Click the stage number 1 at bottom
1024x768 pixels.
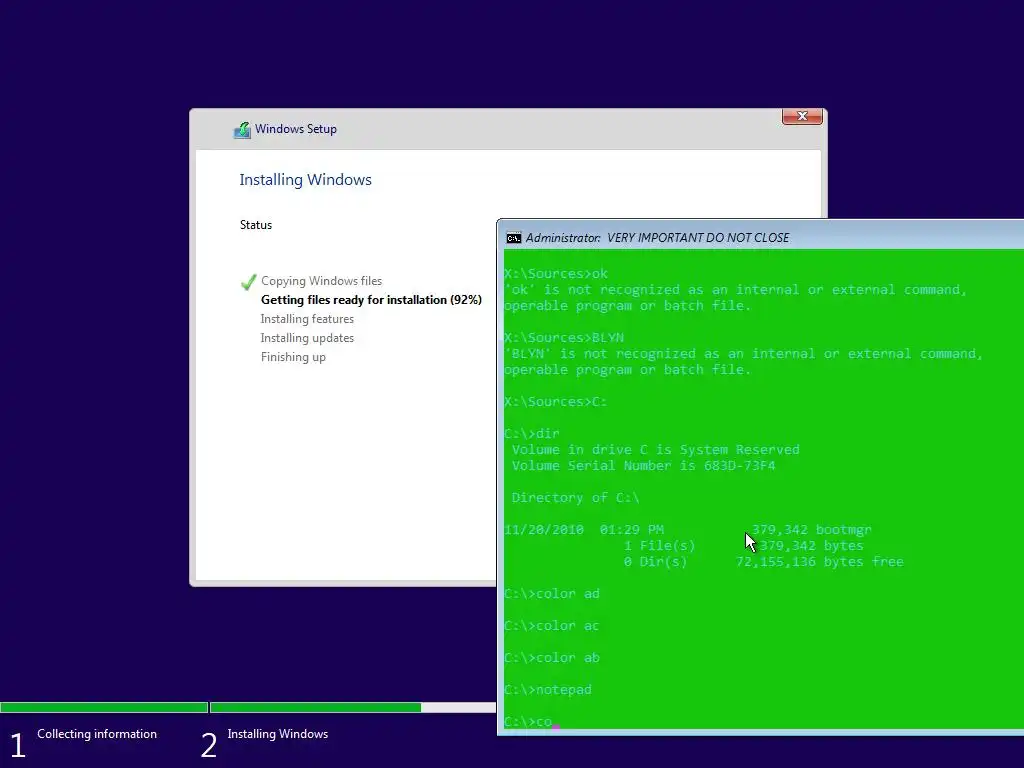point(18,745)
